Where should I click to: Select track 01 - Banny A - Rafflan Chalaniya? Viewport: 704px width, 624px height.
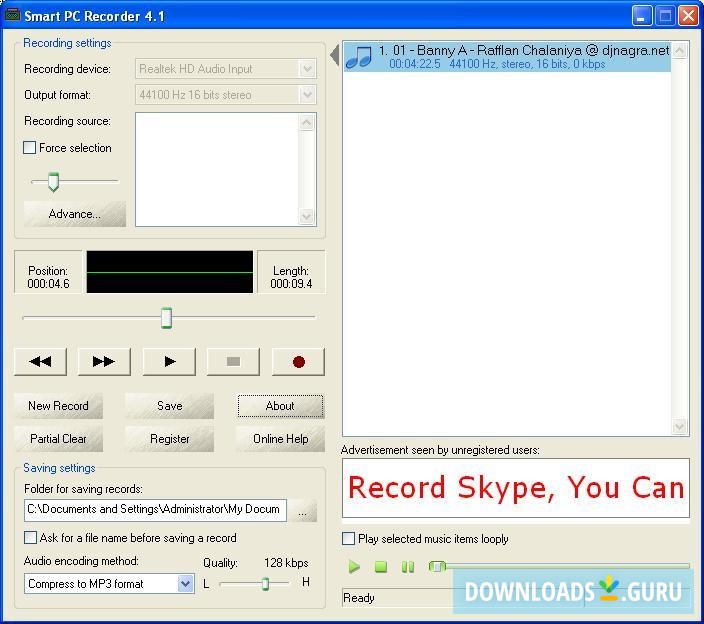(507, 57)
